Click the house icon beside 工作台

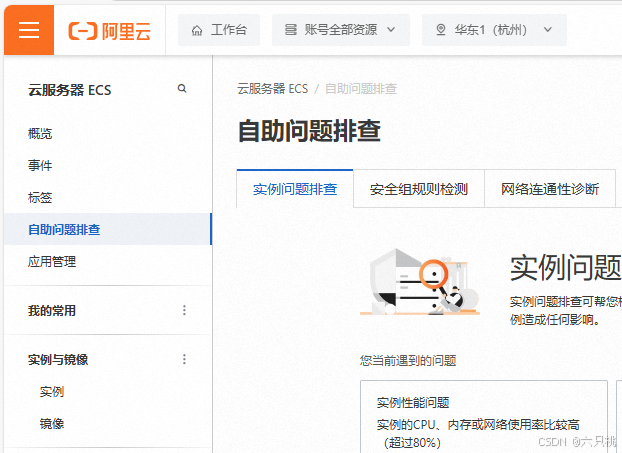click(197, 30)
